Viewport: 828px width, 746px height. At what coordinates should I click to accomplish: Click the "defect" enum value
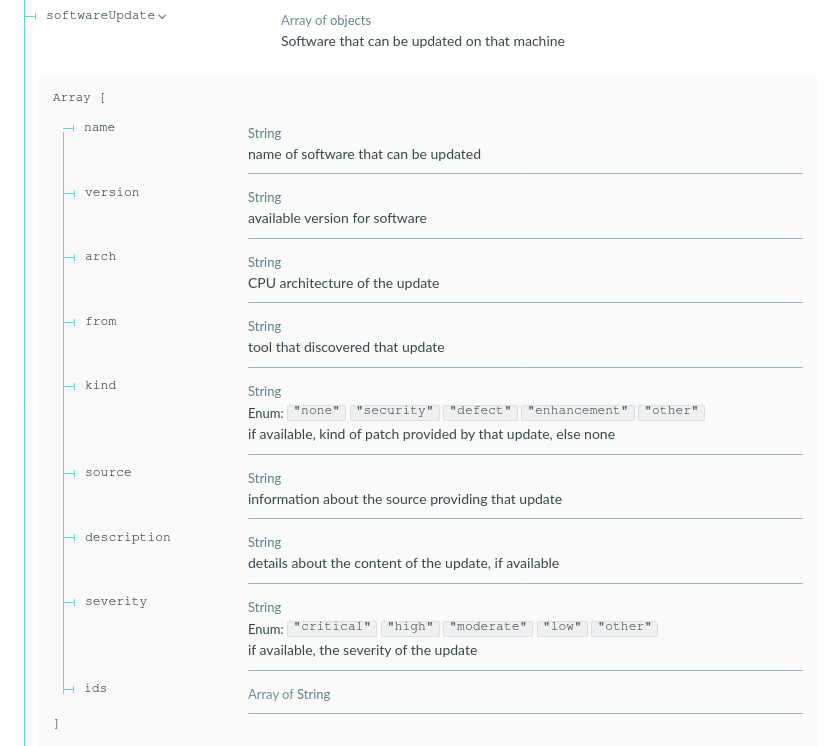click(x=481, y=411)
